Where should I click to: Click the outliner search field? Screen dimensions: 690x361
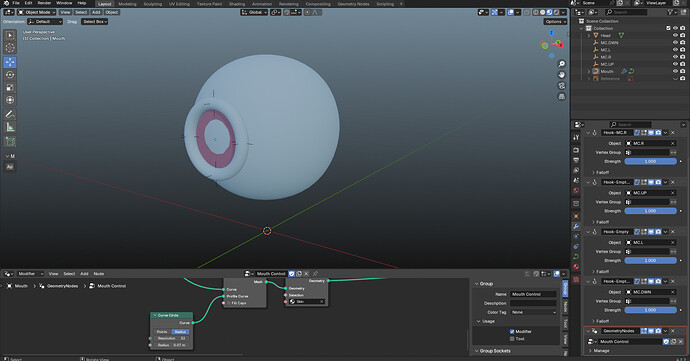click(x=626, y=12)
